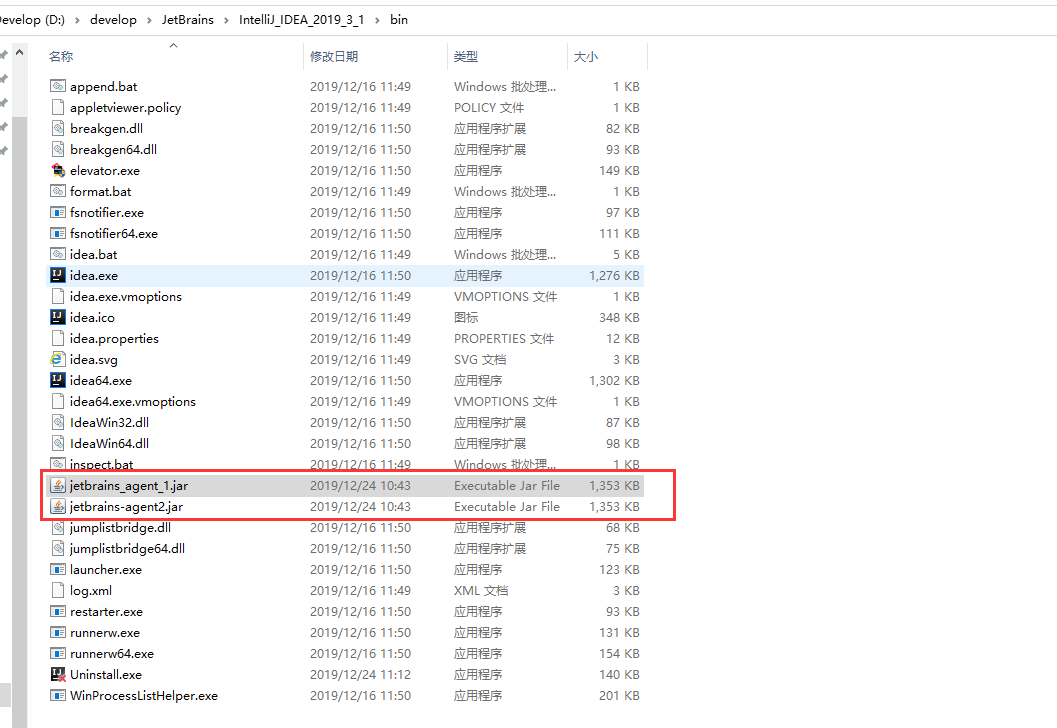Screen dimensions: 1057x728
Task: Click the jumplistbridge.dll file icon
Action: 58,527
